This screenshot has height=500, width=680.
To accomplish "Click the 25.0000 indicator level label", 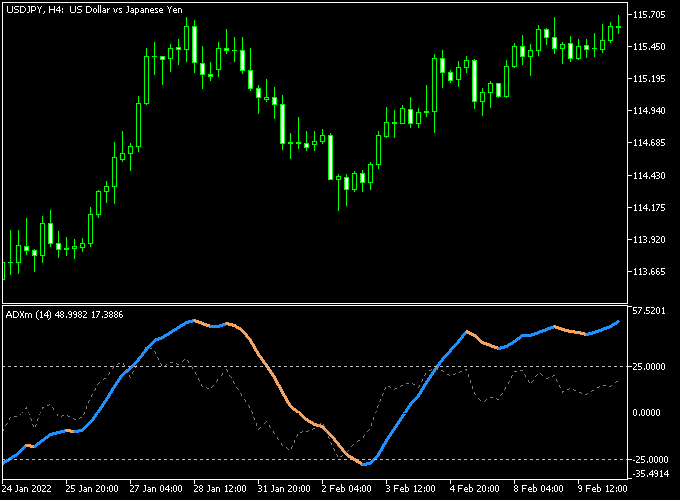I will pos(649,366).
